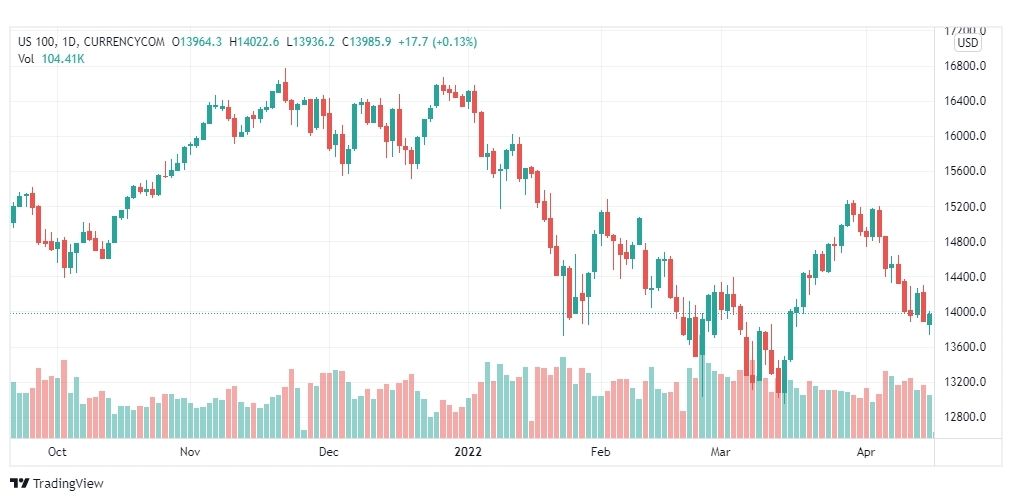This screenshot has width=1012, height=501.
Task: Click the high price H14022.6 value
Action: click(258, 42)
